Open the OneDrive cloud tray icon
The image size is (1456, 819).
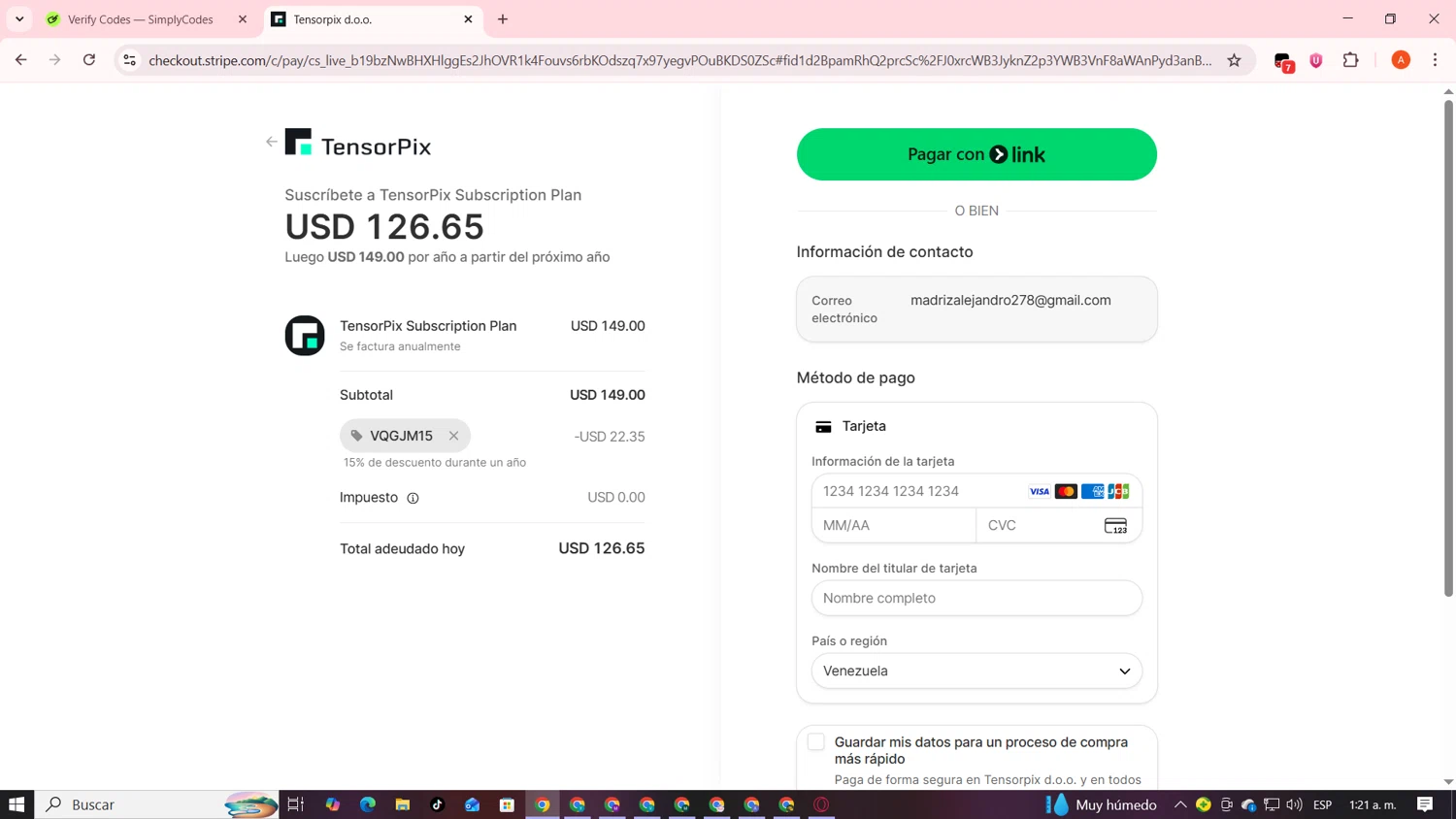point(1249,804)
